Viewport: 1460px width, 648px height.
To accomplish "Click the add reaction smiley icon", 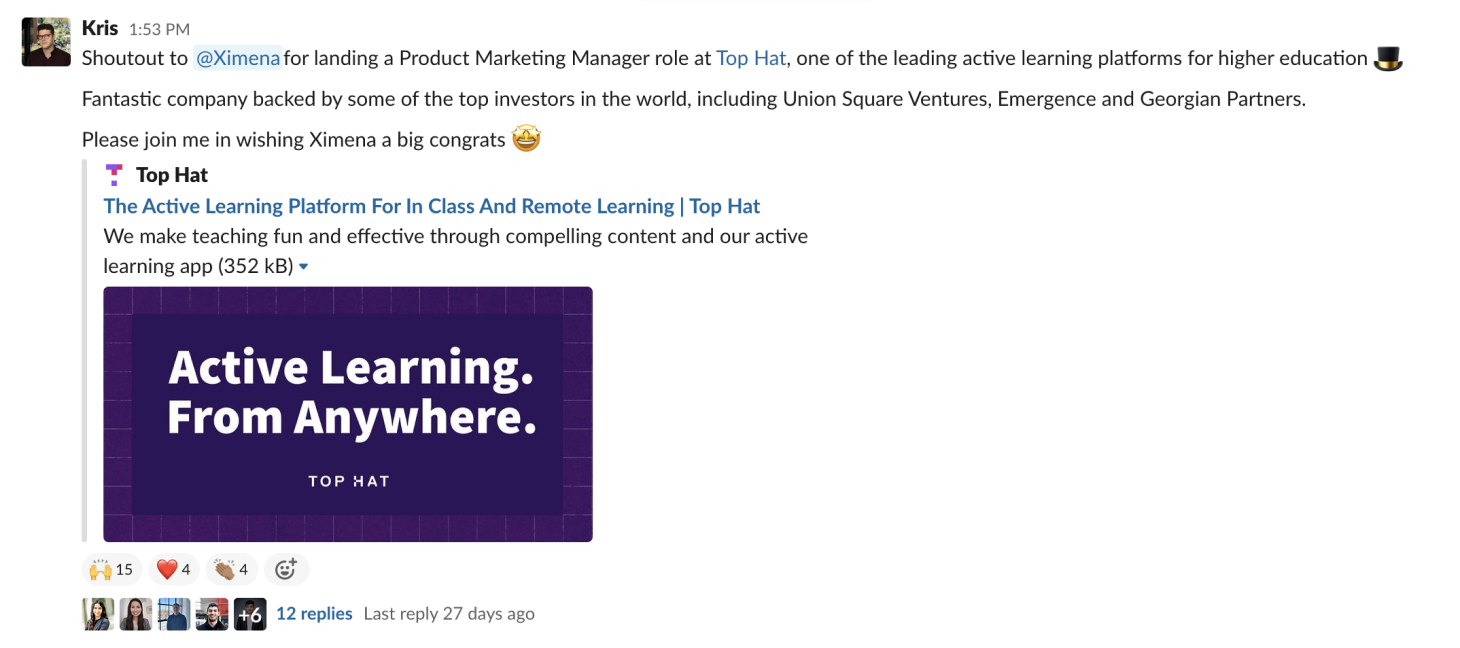I will [x=286, y=569].
